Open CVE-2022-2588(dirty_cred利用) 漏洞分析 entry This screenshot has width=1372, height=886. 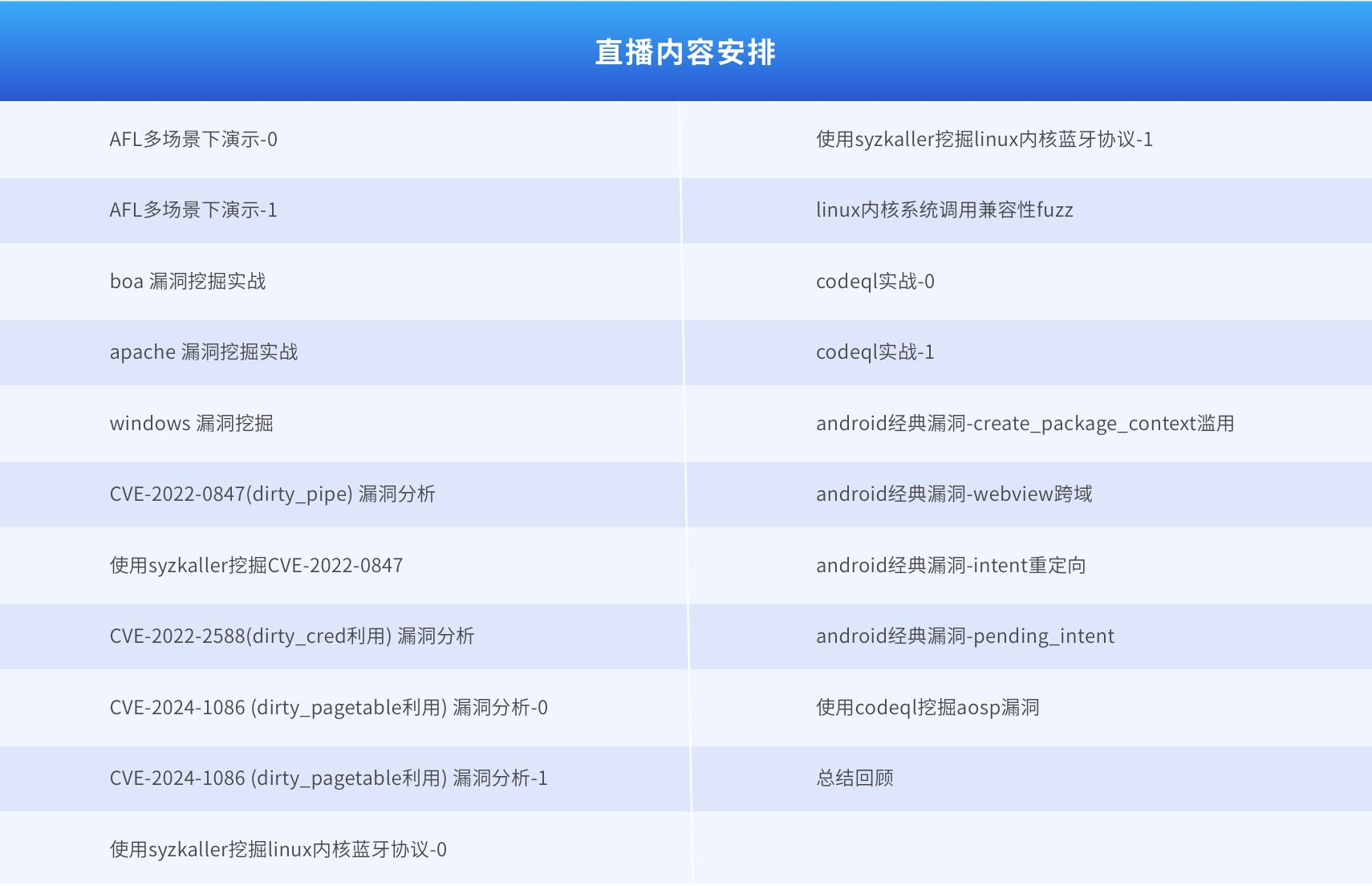[x=292, y=636]
